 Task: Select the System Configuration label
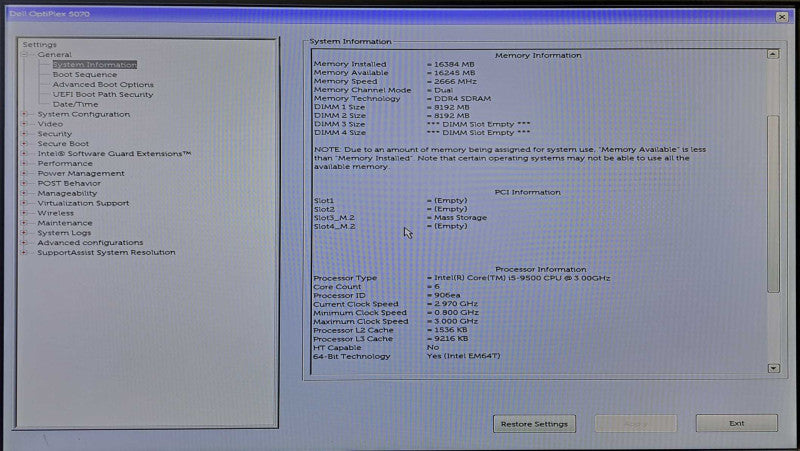[x=84, y=114]
